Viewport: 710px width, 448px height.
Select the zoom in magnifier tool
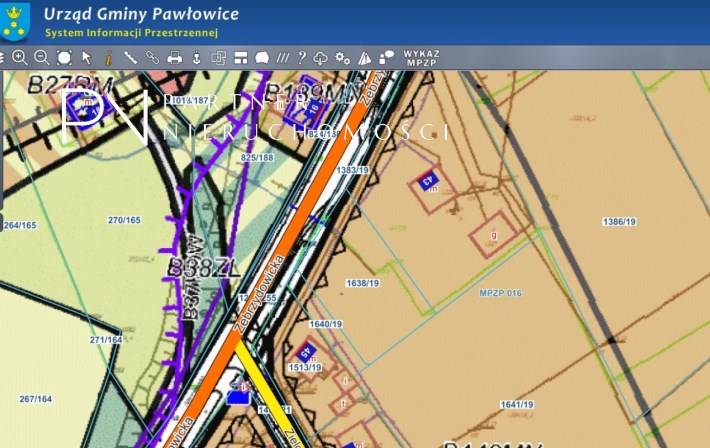tap(20, 58)
